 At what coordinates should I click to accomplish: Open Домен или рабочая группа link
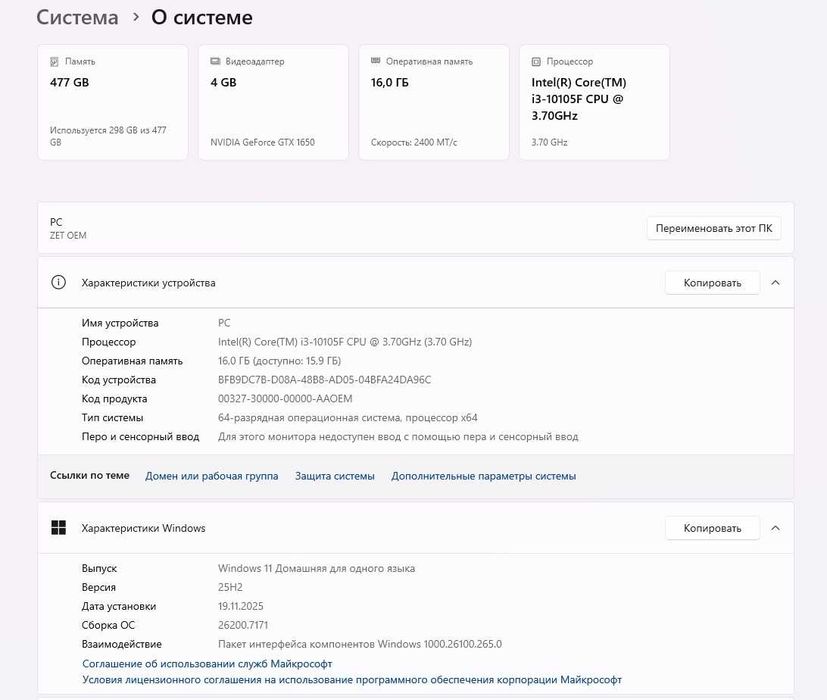tap(211, 476)
